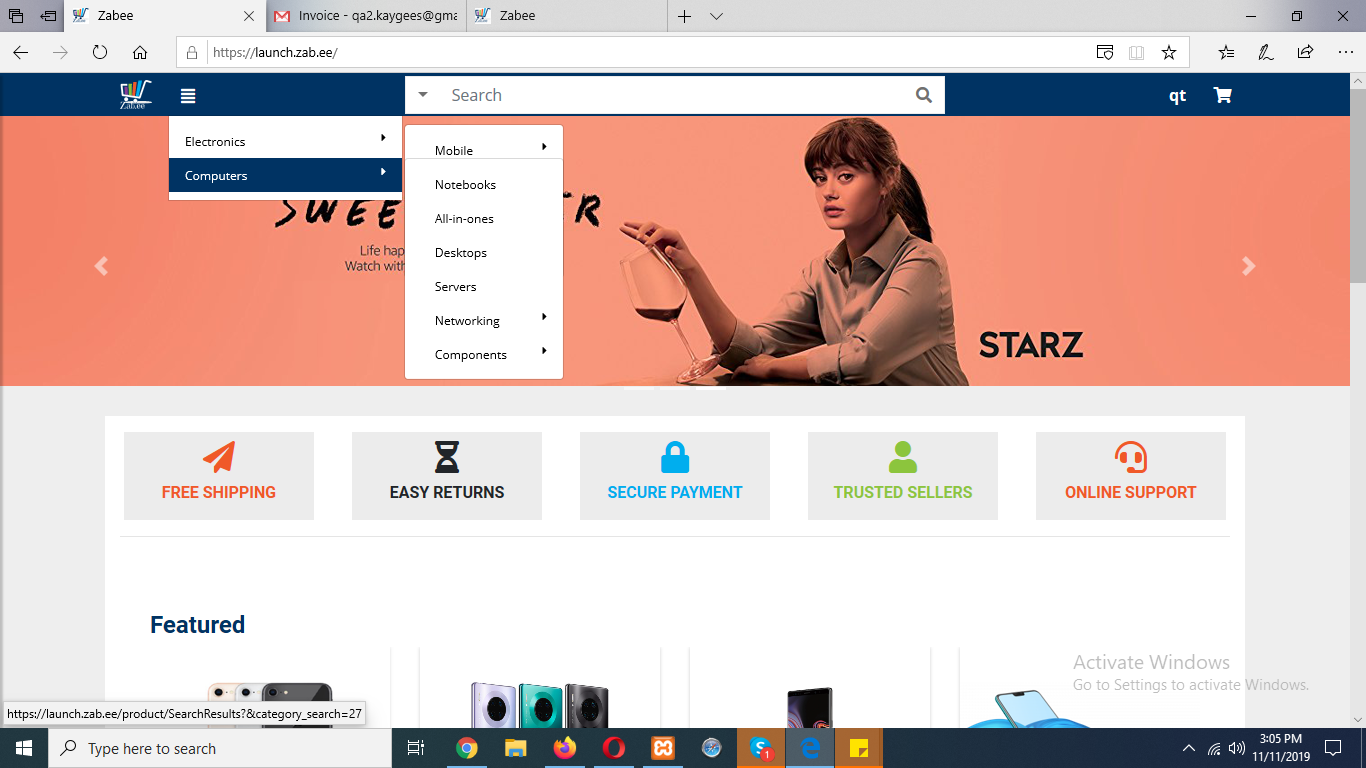Choose Networking from submenu

pyautogui.click(x=467, y=321)
